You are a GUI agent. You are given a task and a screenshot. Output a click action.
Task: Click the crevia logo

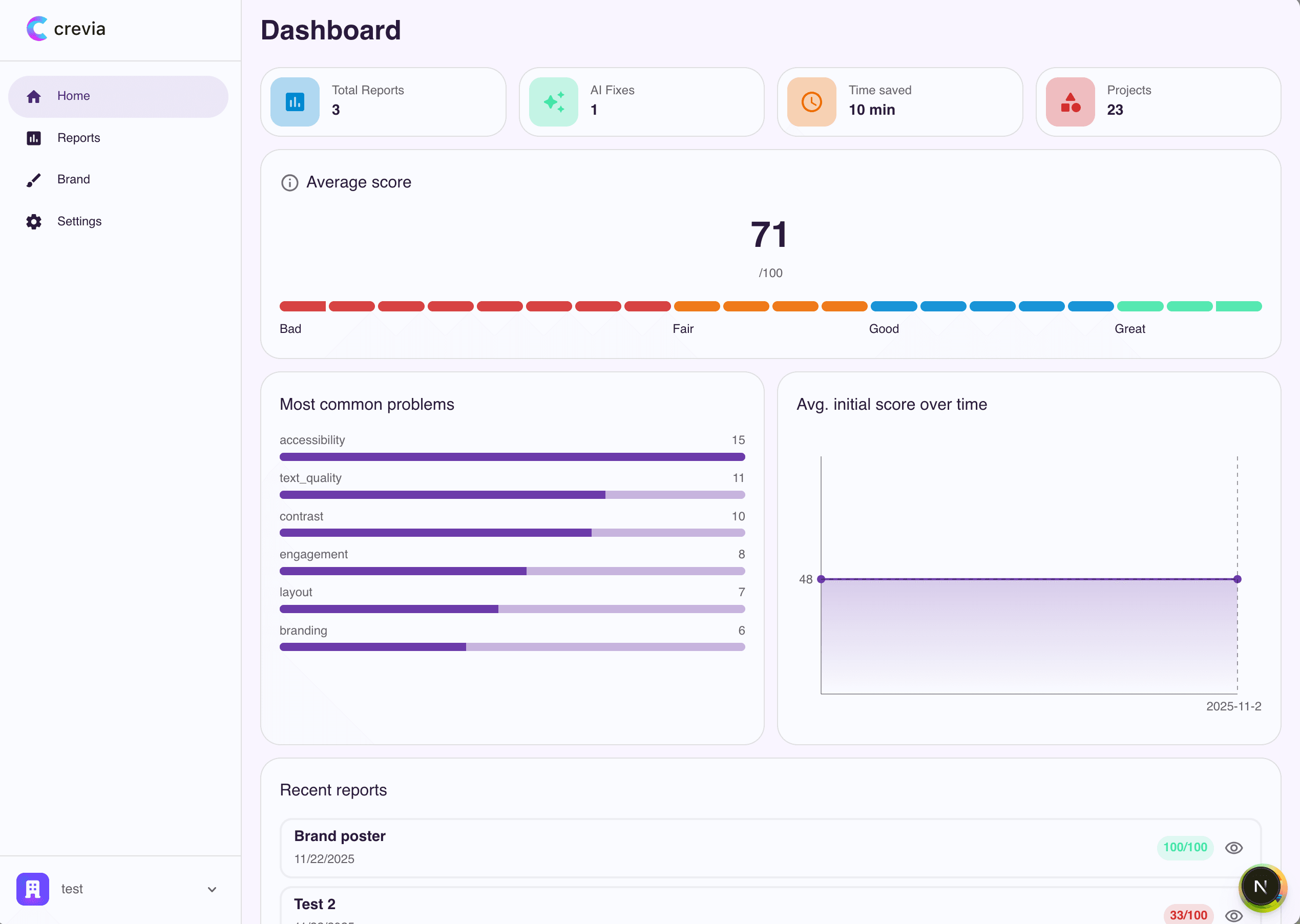click(66, 29)
